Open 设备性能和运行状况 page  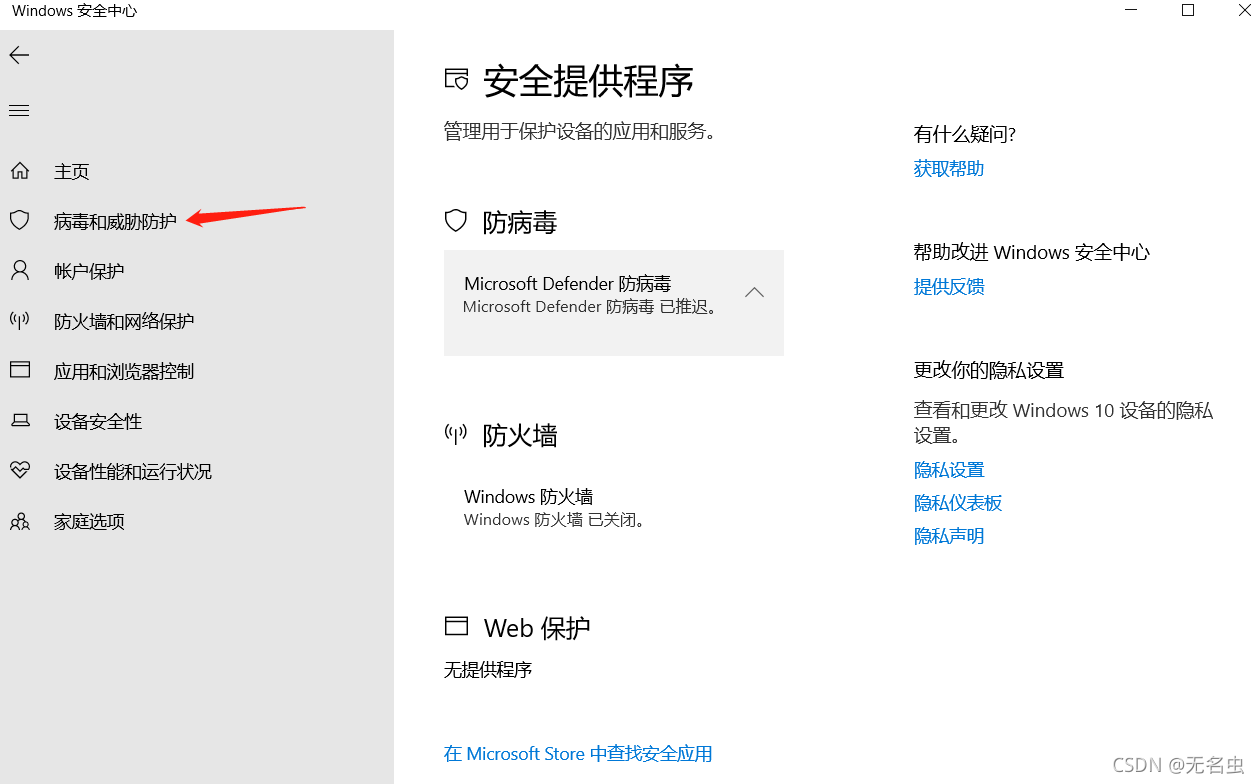(133, 472)
